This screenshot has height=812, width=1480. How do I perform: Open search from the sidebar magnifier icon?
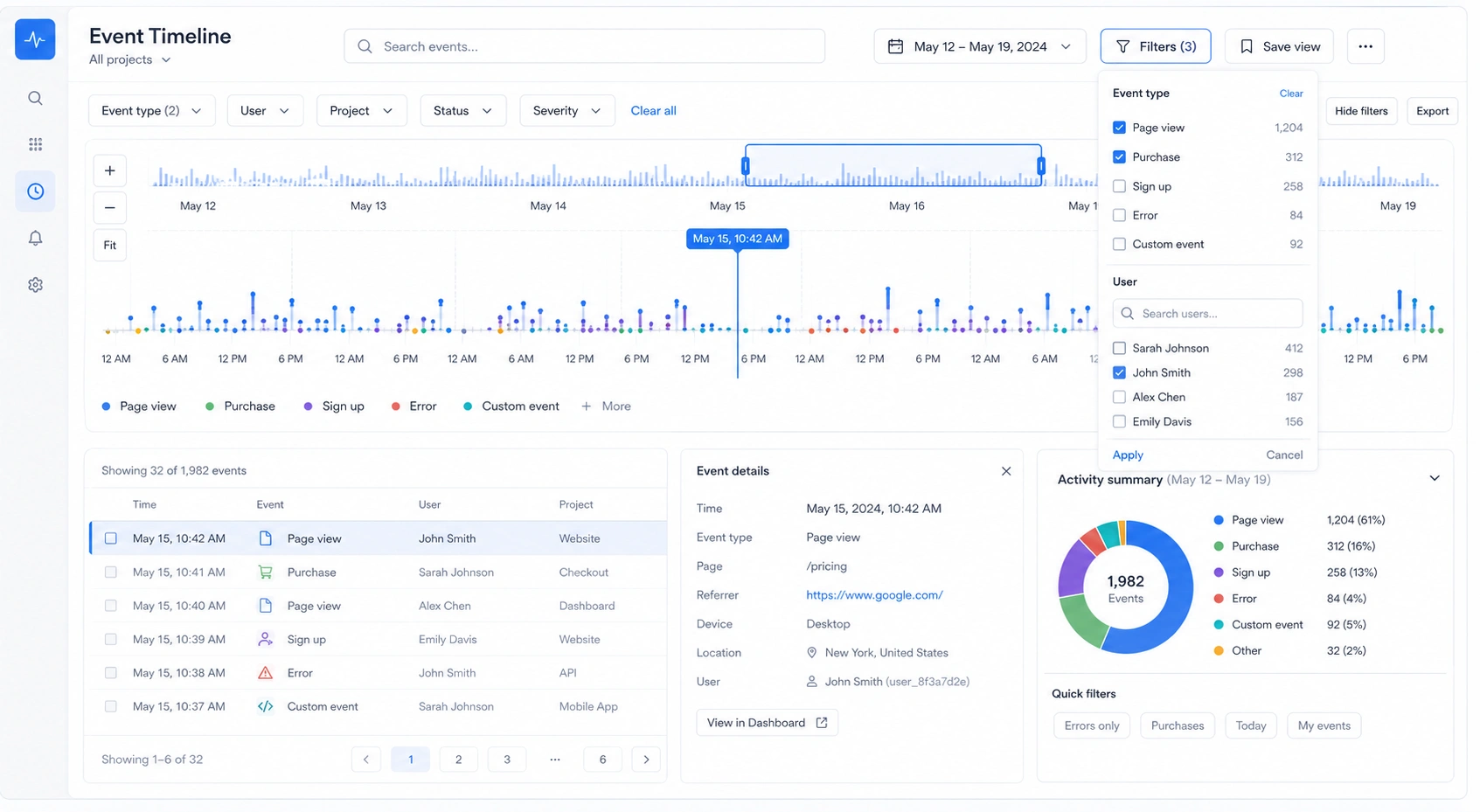pyautogui.click(x=35, y=98)
